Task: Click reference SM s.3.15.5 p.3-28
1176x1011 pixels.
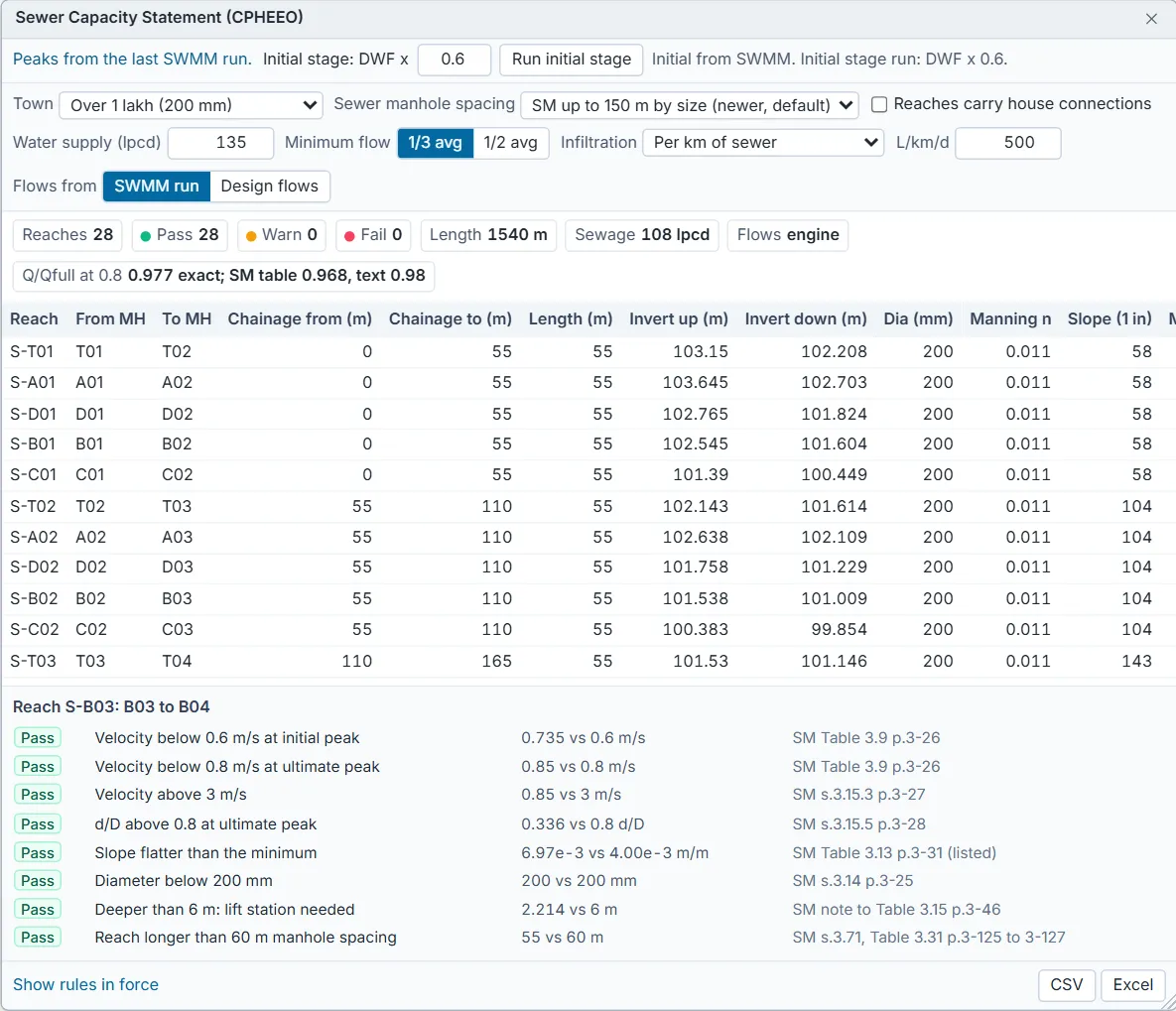Action: click(x=858, y=824)
